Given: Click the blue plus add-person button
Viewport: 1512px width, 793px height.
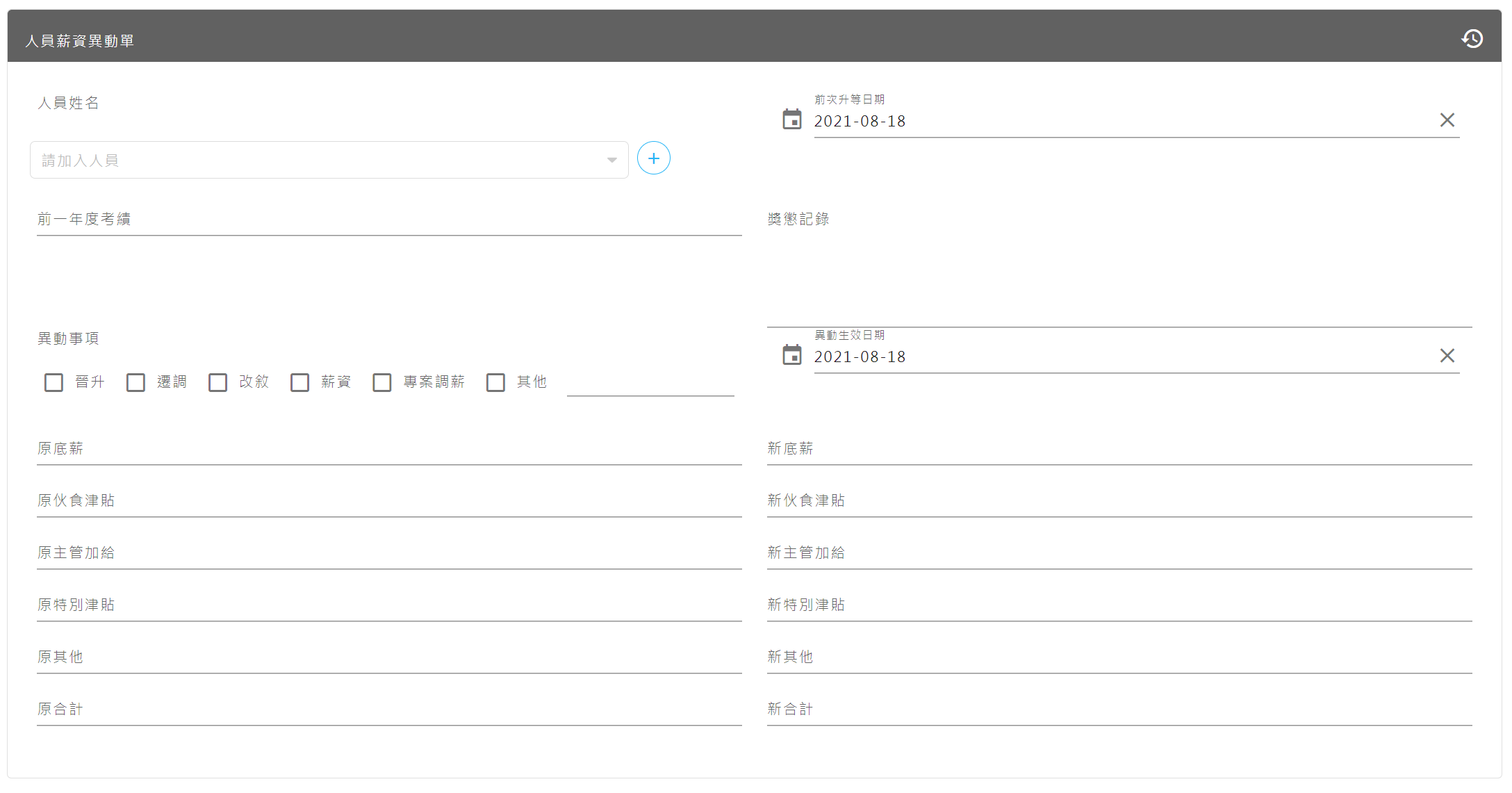Looking at the screenshot, I should [x=653, y=158].
